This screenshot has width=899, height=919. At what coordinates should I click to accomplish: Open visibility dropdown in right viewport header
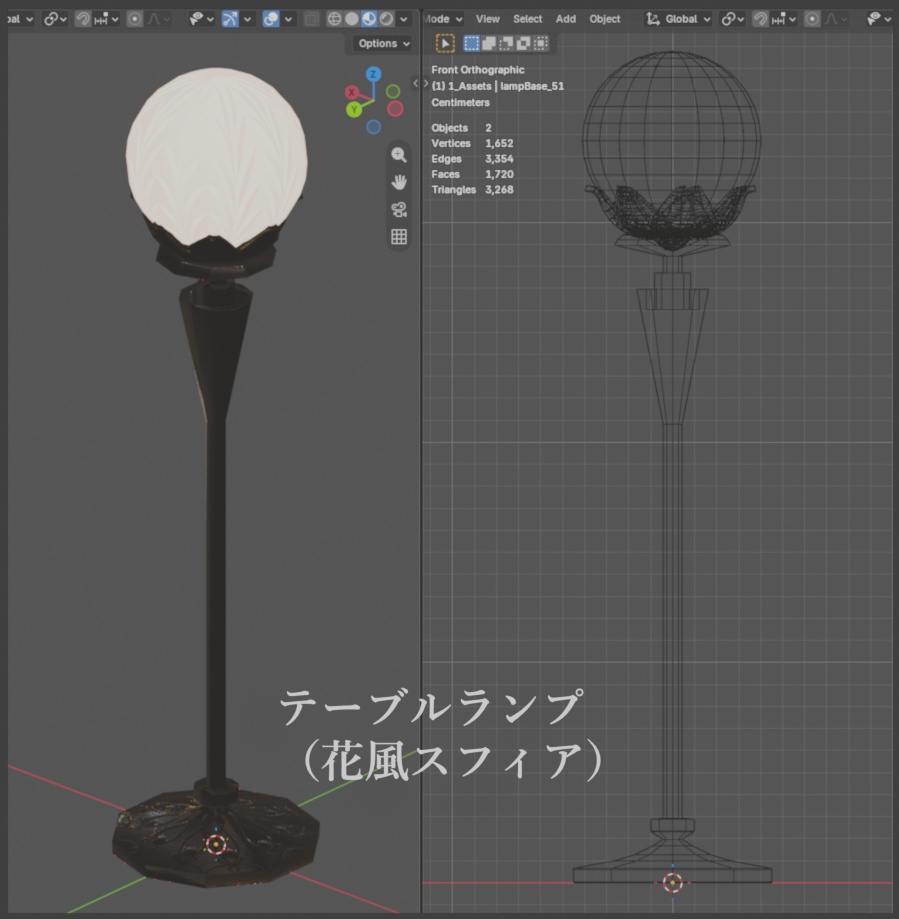coord(879,19)
